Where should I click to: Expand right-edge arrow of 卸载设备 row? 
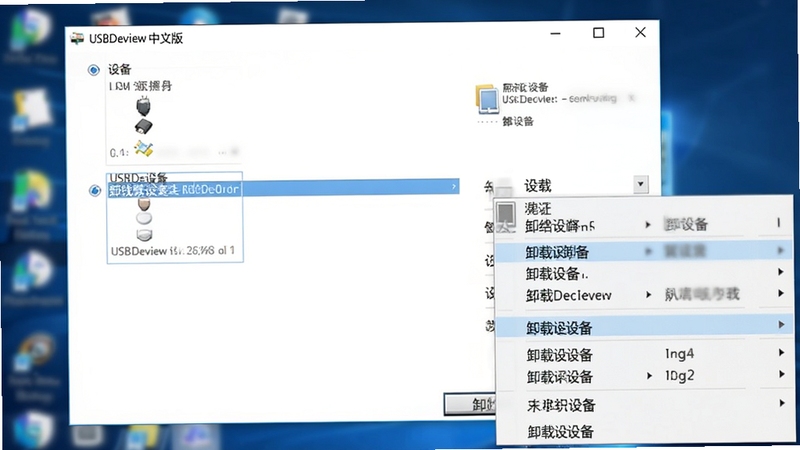[x=781, y=272]
